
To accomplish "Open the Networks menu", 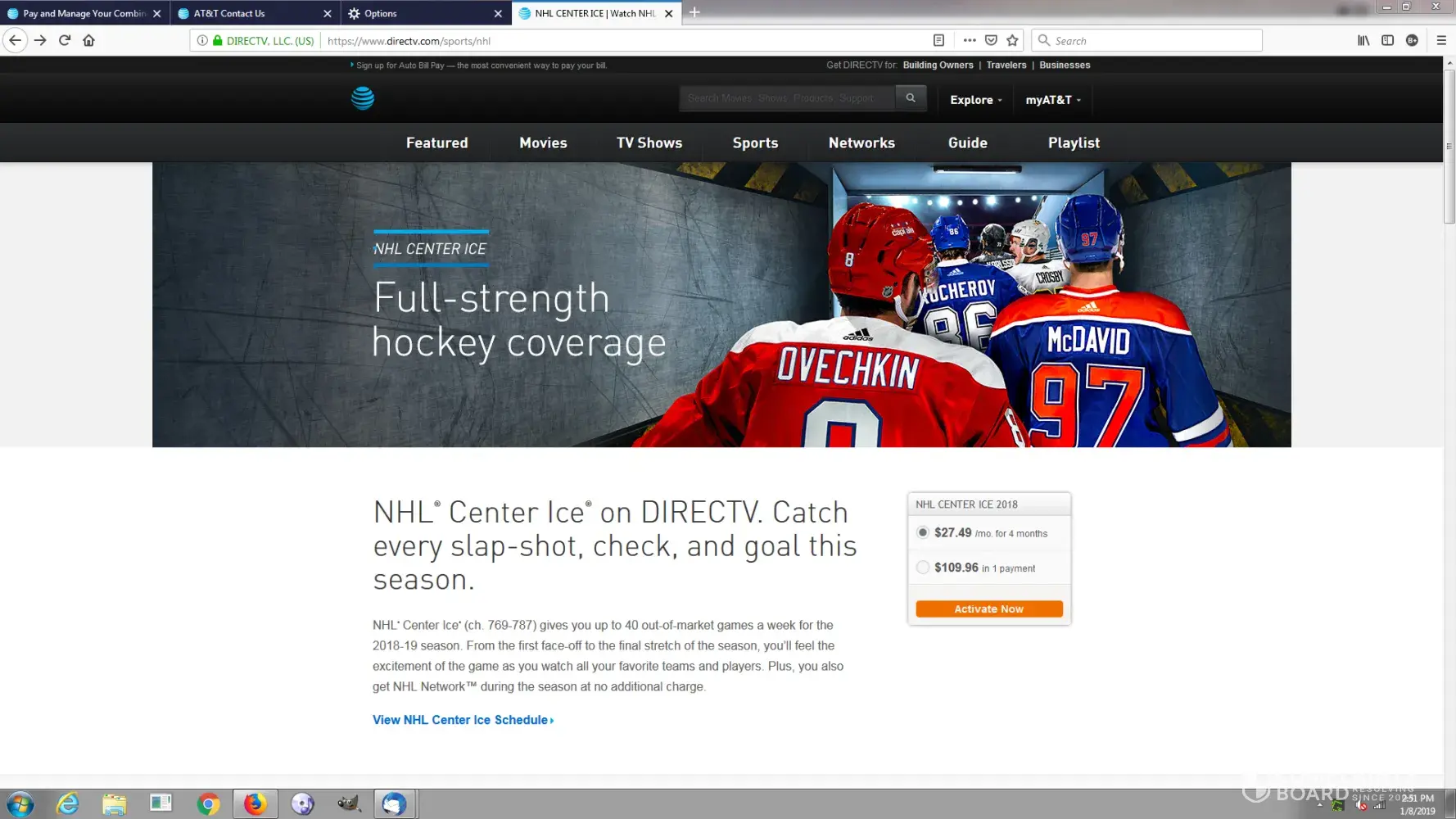I will click(861, 143).
